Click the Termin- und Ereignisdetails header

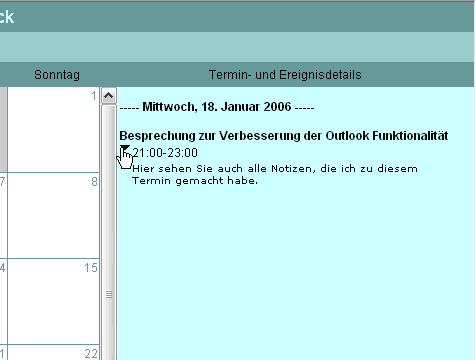tap(285, 75)
